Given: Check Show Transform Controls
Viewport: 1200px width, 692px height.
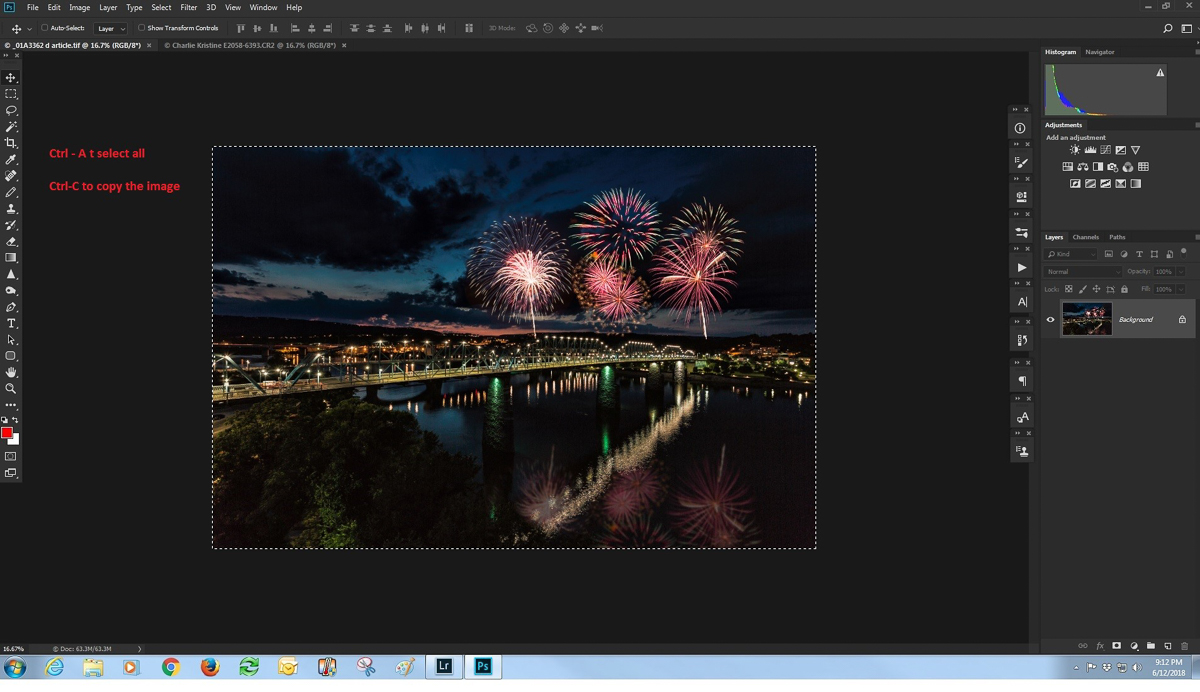Looking at the screenshot, I should point(141,28).
